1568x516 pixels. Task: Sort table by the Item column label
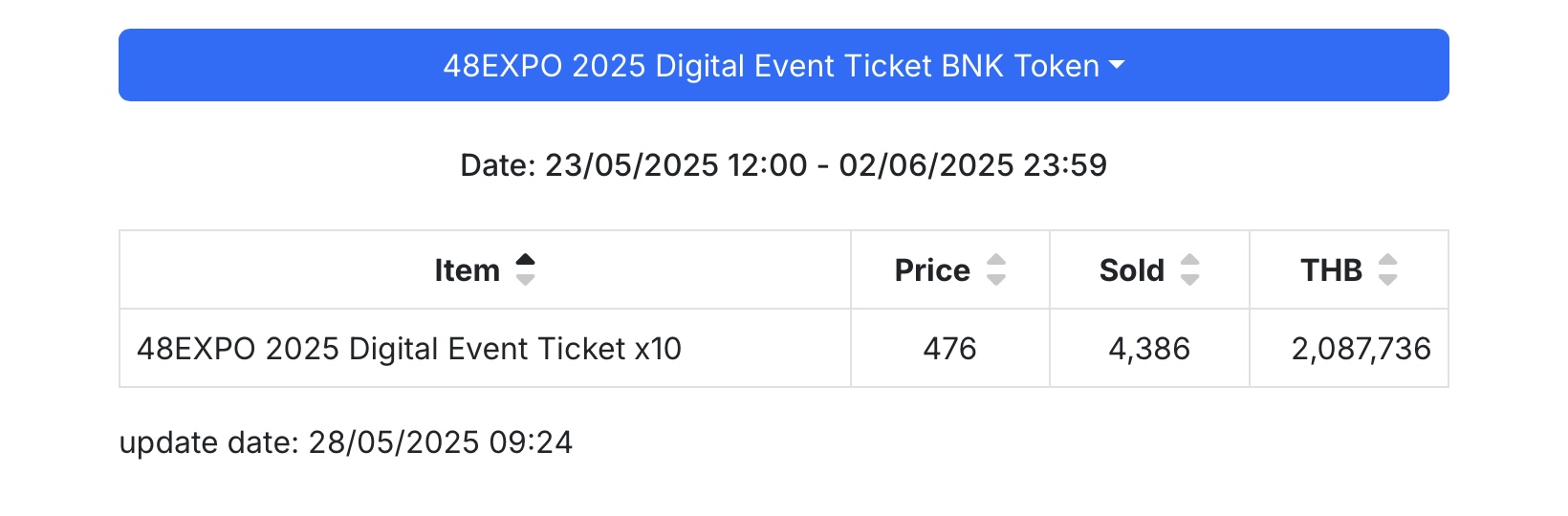468,270
